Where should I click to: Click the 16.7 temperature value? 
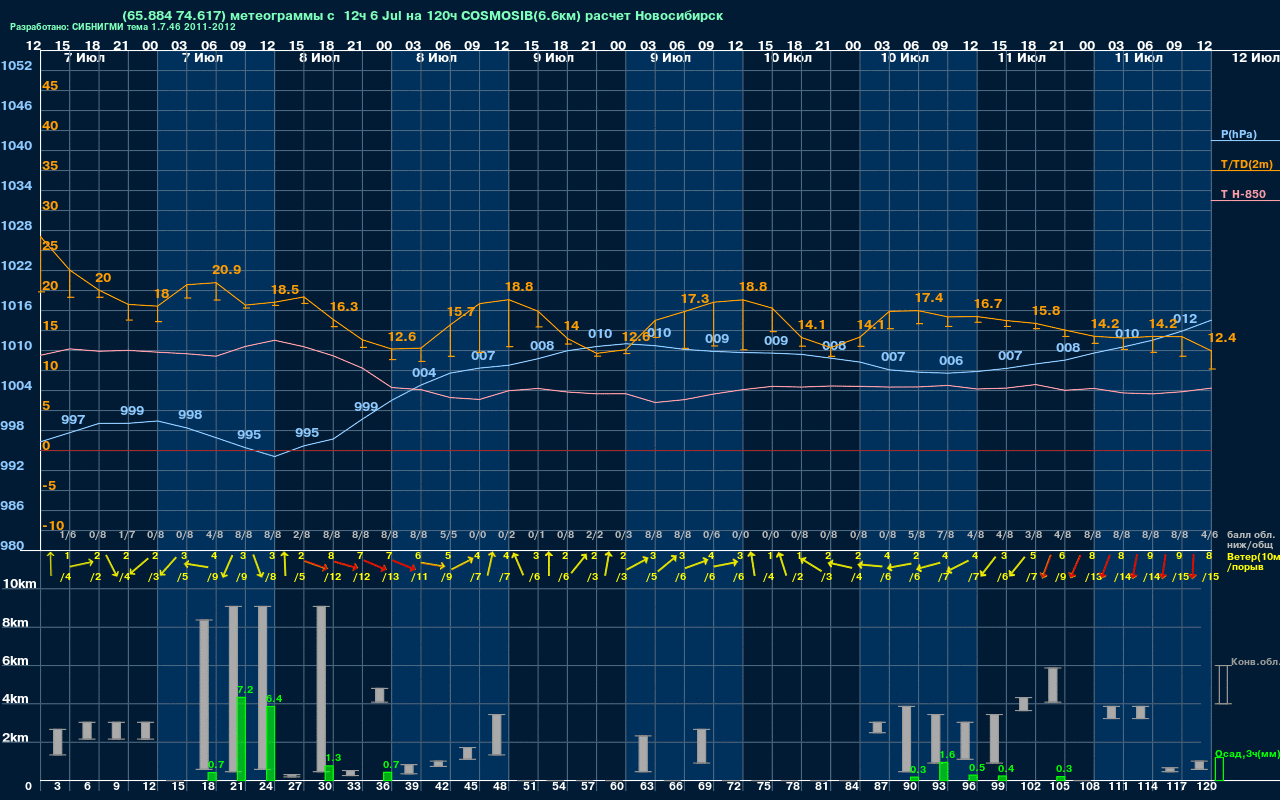coord(988,304)
